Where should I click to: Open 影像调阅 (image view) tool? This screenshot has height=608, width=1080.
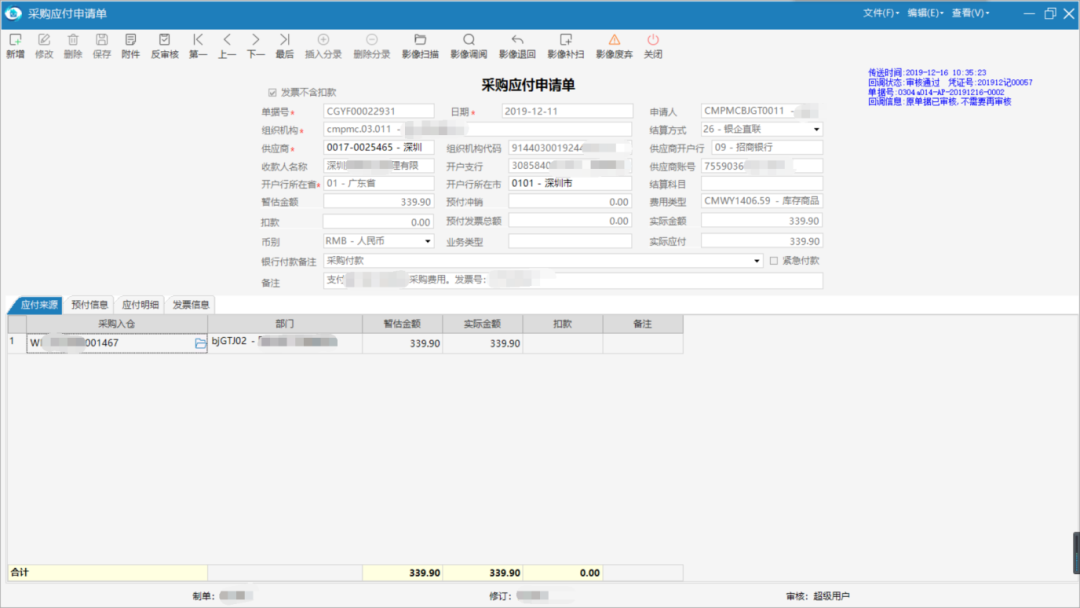click(468, 45)
